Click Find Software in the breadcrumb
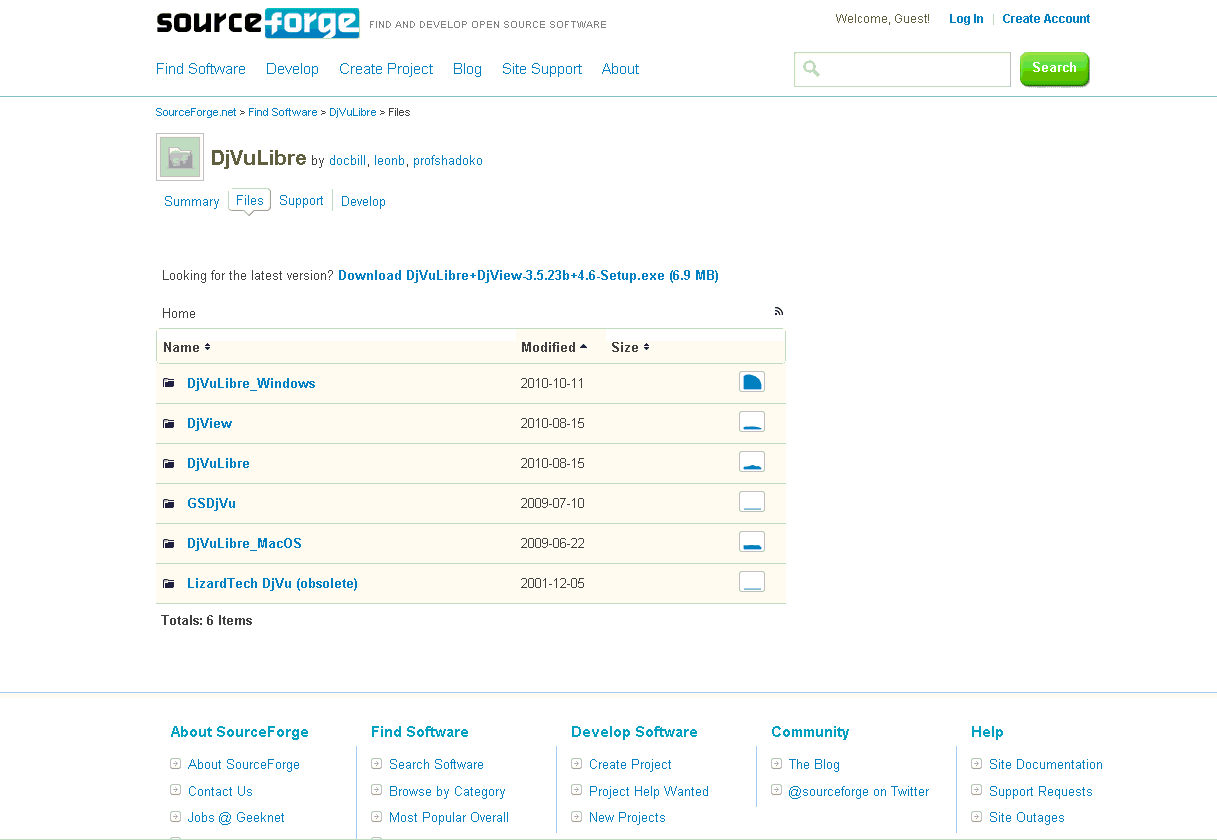The width and height of the screenshot is (1217, 840). coord(283,112)
